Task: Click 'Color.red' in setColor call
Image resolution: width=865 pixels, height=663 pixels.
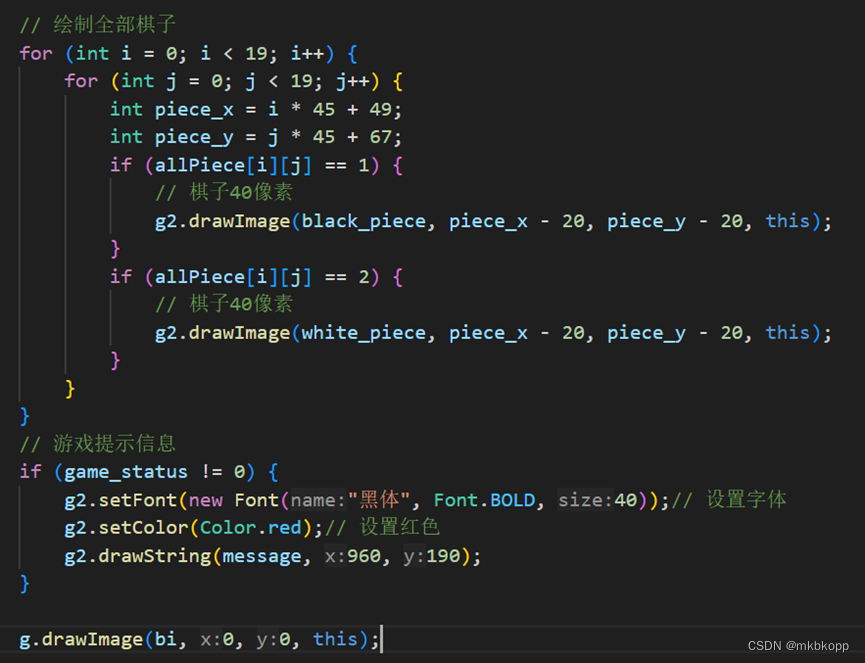Action: pos(251,528)
